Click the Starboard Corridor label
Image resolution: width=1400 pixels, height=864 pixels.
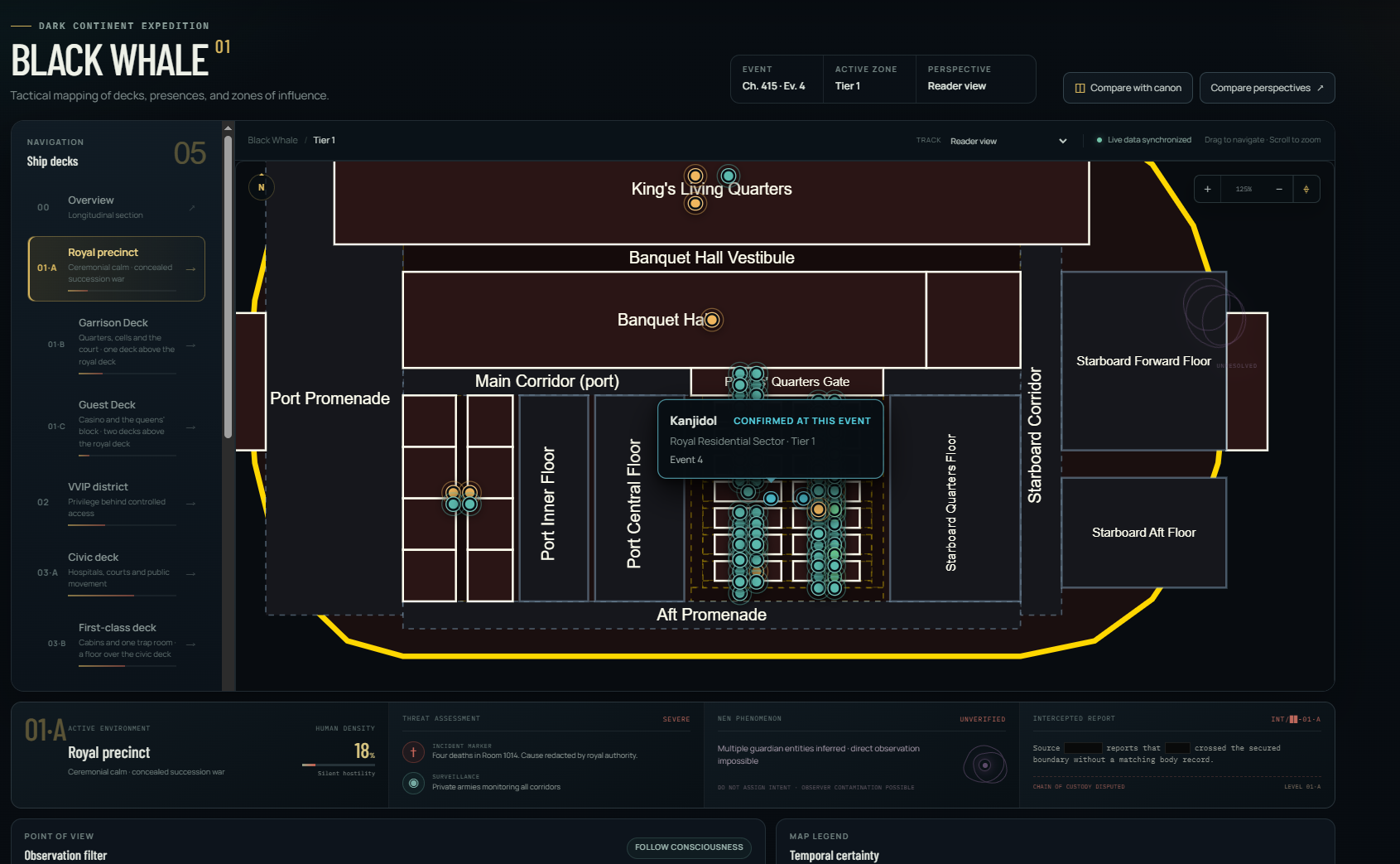(1035, 436)
